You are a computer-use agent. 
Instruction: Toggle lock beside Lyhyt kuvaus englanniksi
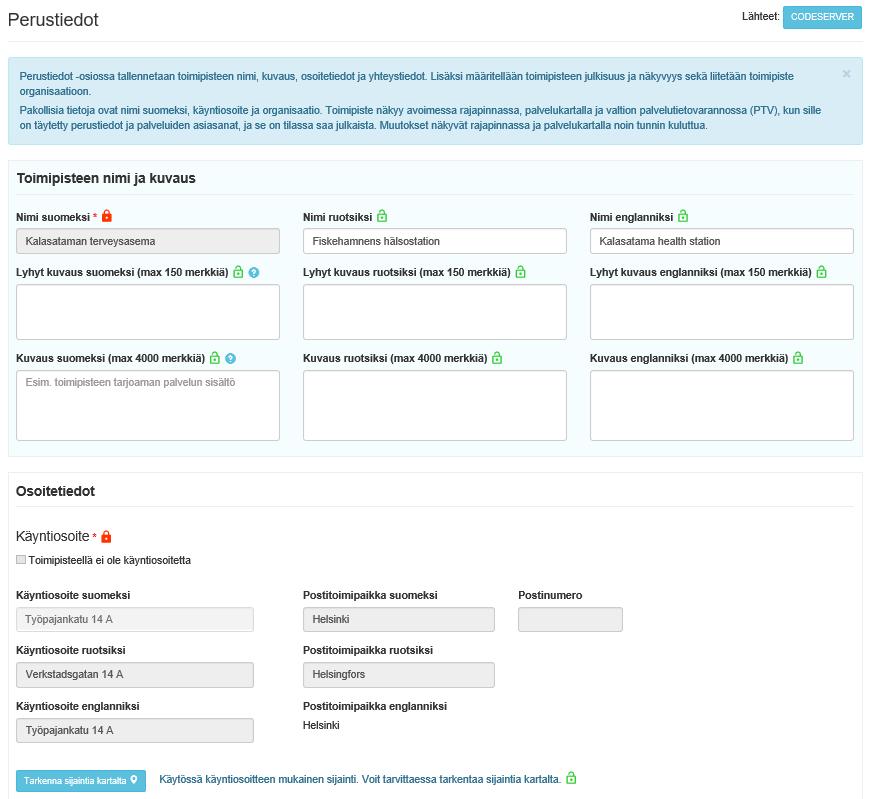(x=821, y=272)
